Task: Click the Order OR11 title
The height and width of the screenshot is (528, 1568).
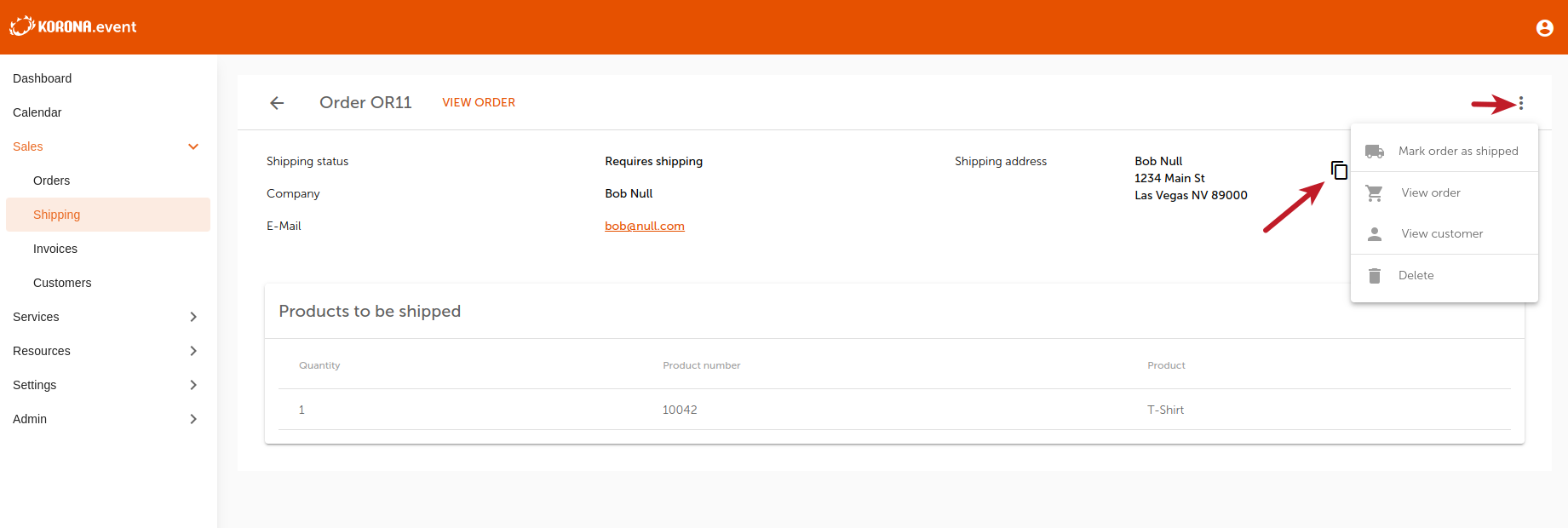Action: tap(365, 103)
